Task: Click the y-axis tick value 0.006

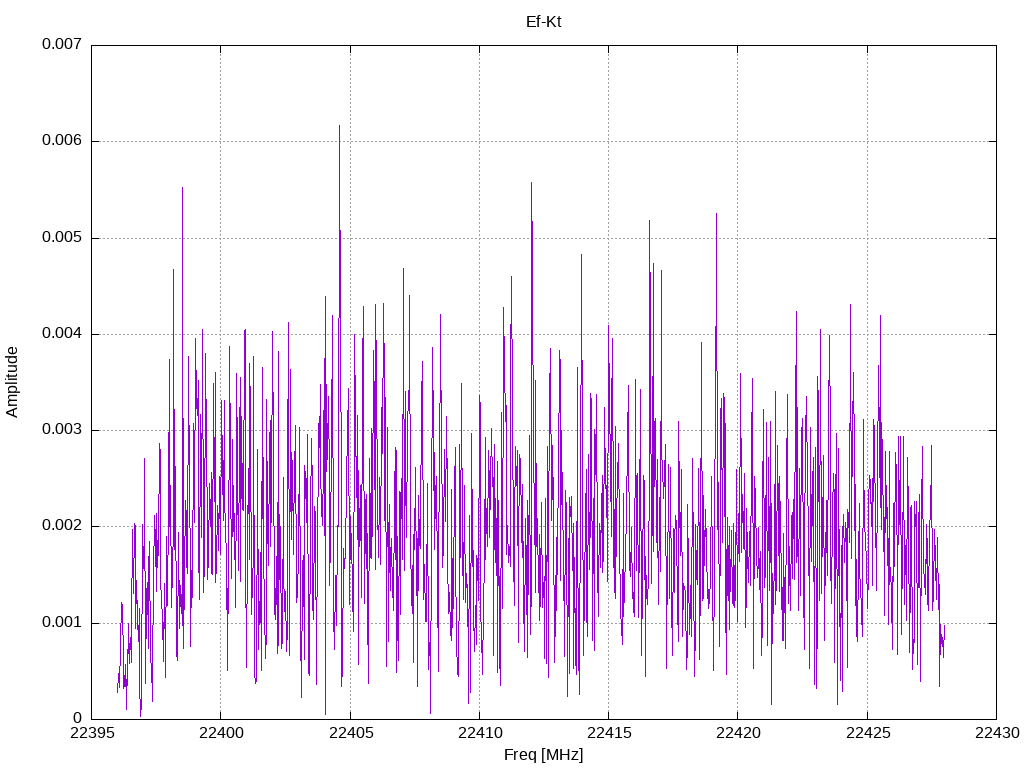Action: pos(62,140)
